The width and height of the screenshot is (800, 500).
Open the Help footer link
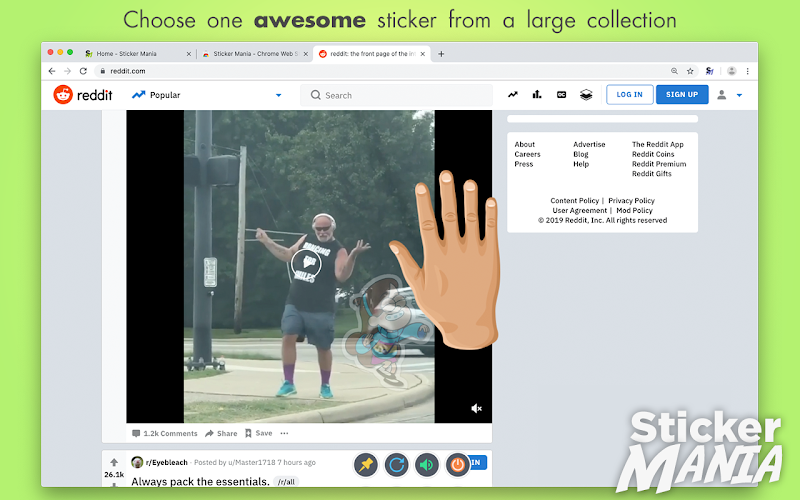(581, 164)
